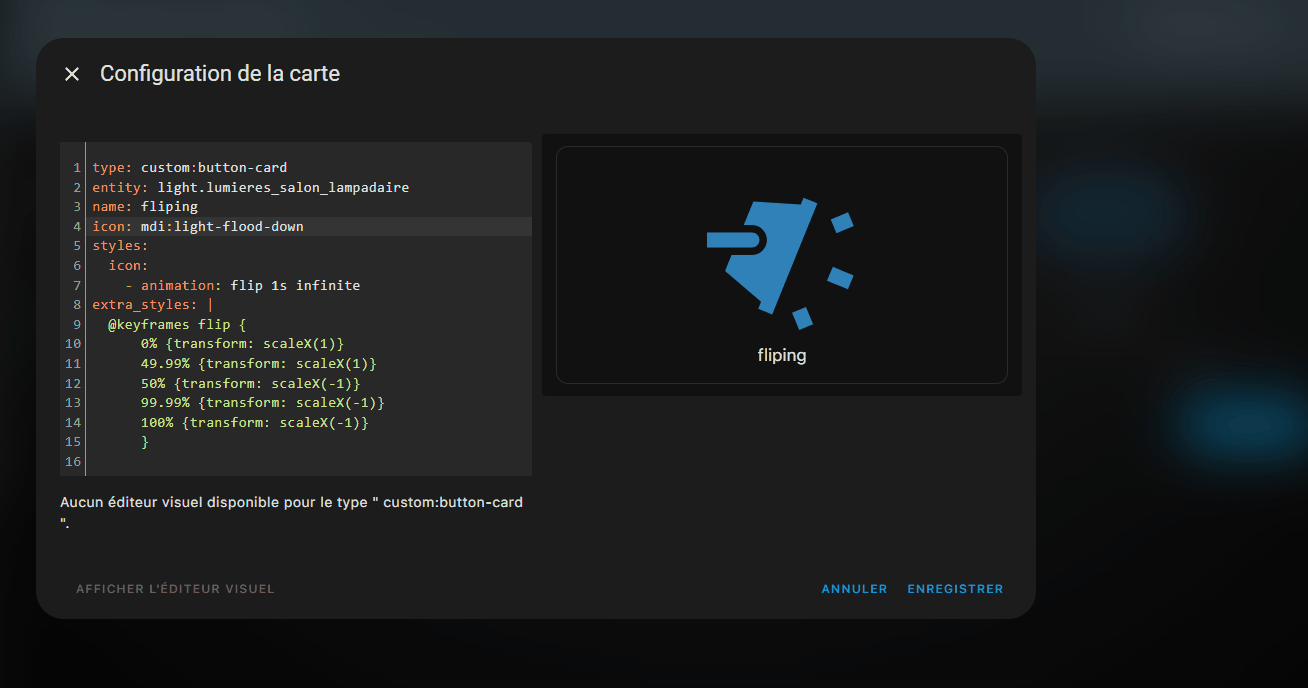Click line number 16 in the gutter
1308x688 pixels.
(72, 462)
